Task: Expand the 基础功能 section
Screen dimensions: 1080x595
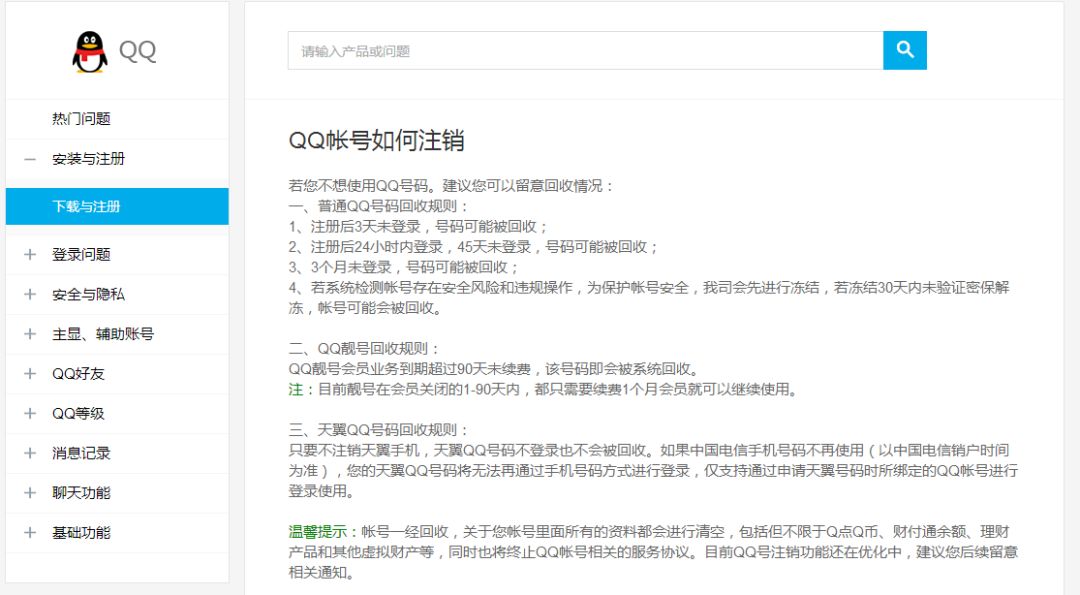Action: (x=27, y=533)
